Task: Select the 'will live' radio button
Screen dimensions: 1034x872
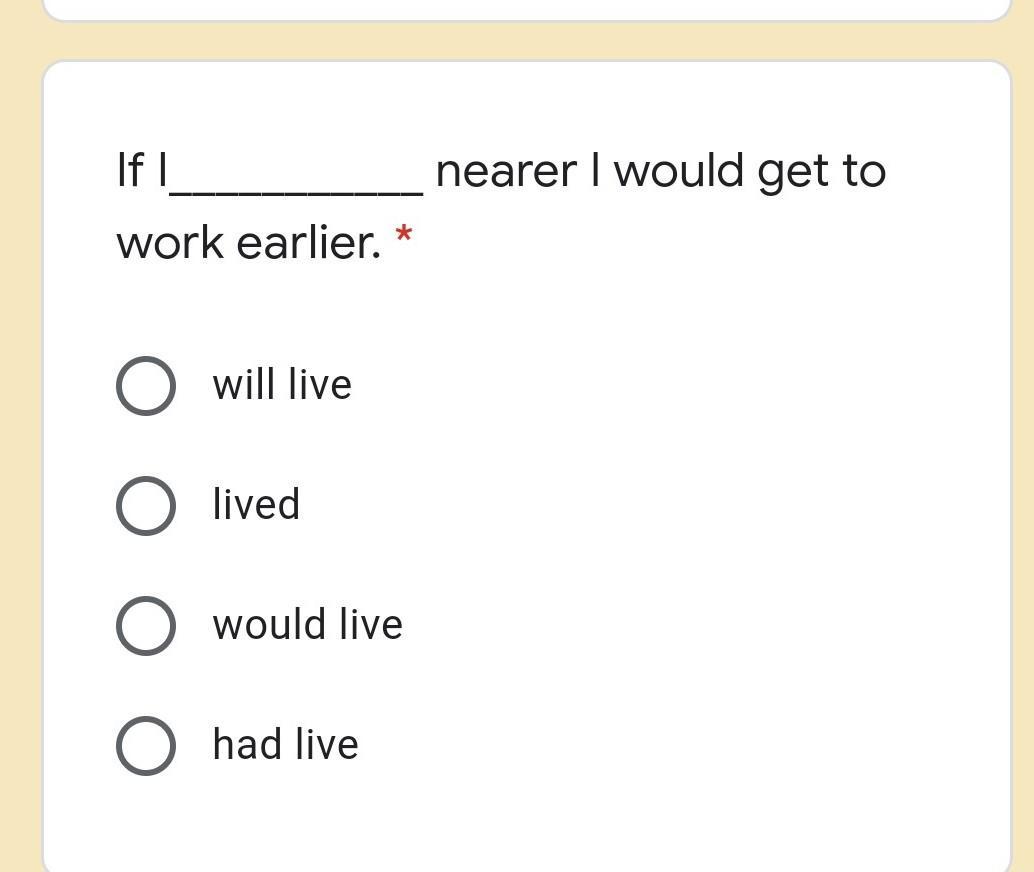Action: click(x=146, y=386)
